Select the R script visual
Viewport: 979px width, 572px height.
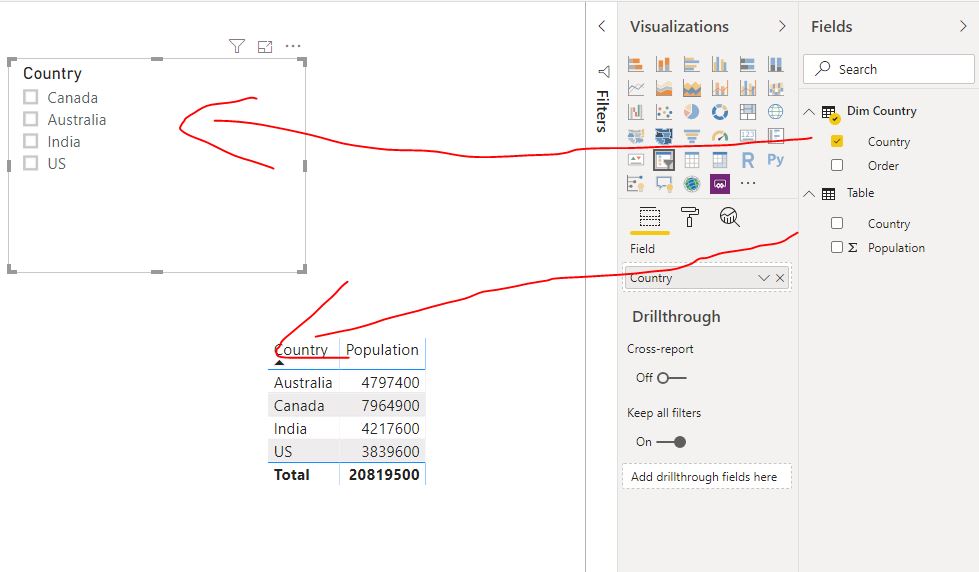click(x=747, y=160)
